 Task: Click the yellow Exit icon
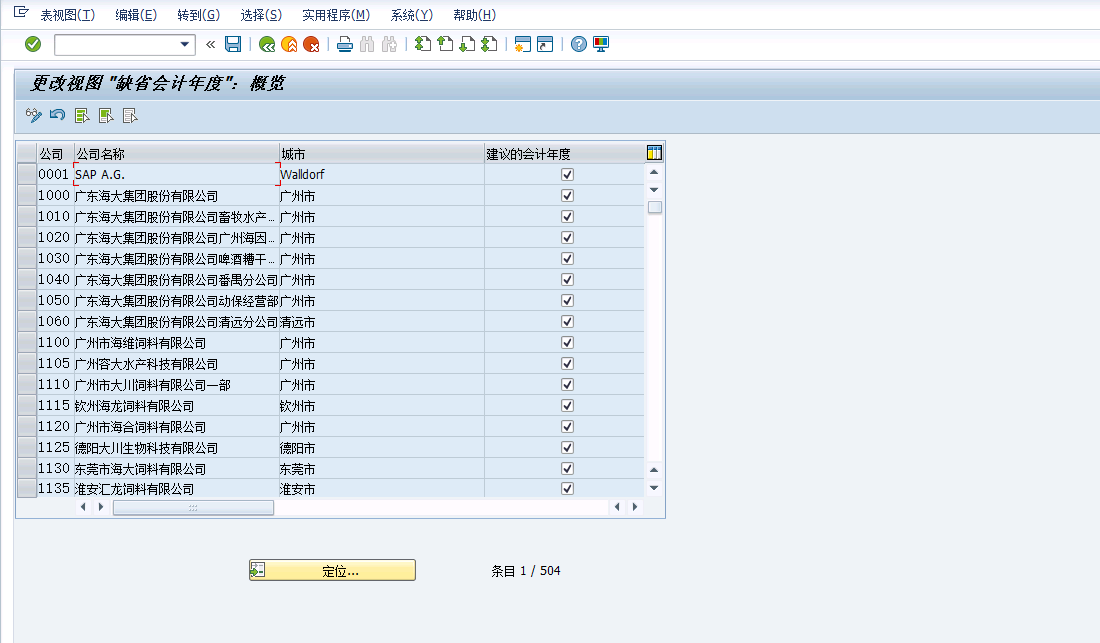click(x=289, y=45)
